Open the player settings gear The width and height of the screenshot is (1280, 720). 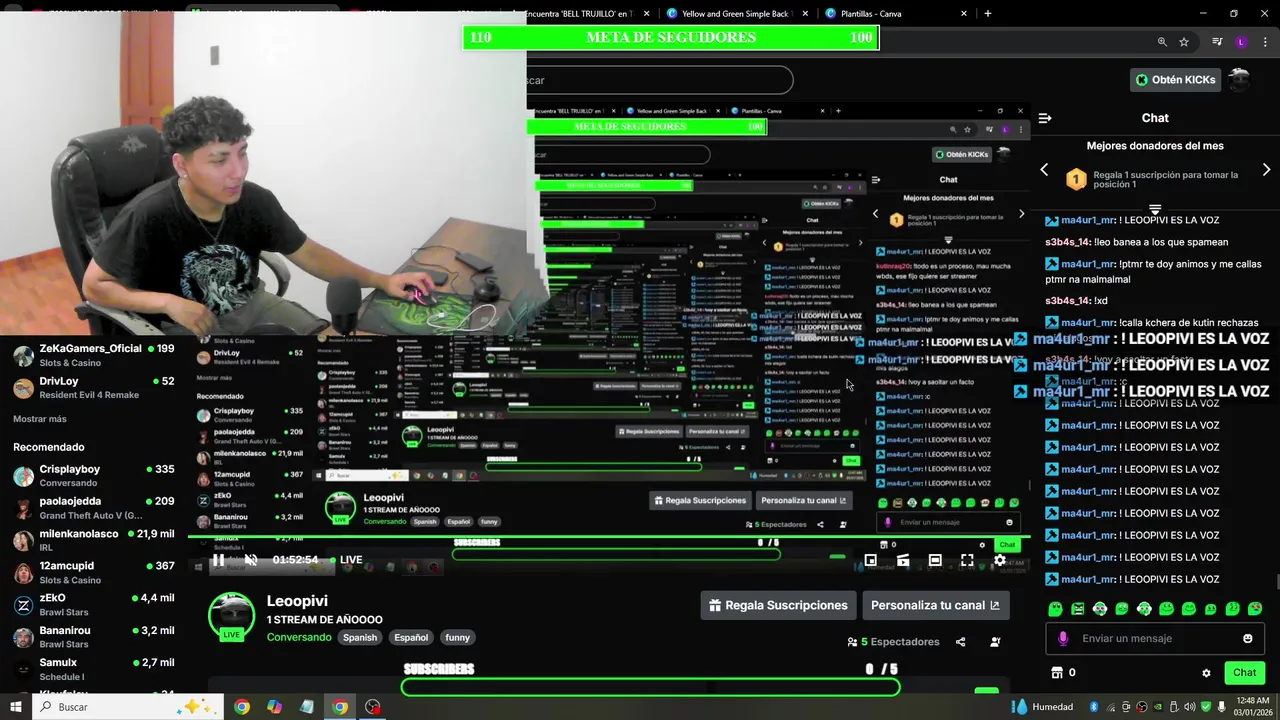(999, 561)
